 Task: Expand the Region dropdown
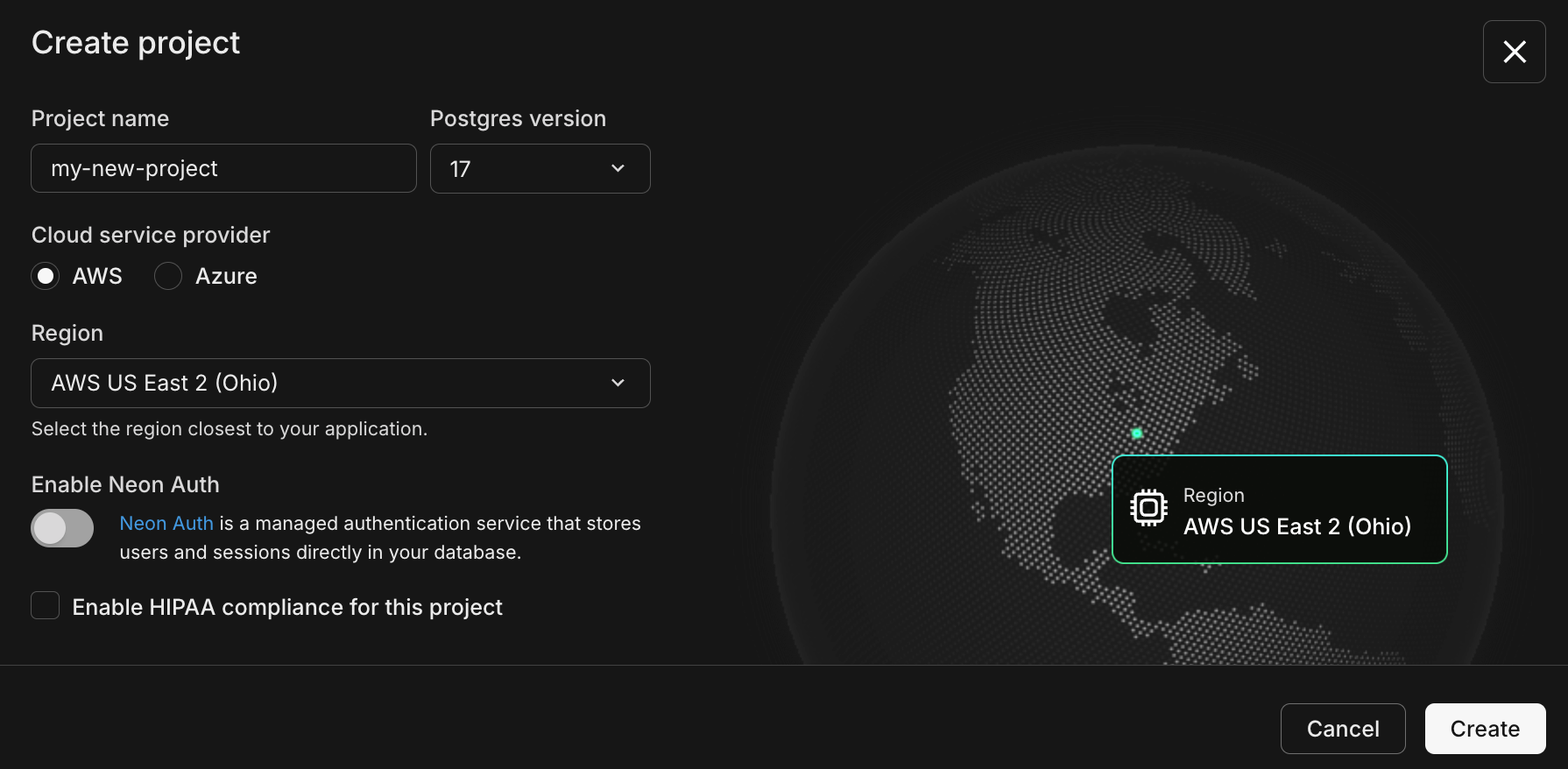[x=341, y=383]
